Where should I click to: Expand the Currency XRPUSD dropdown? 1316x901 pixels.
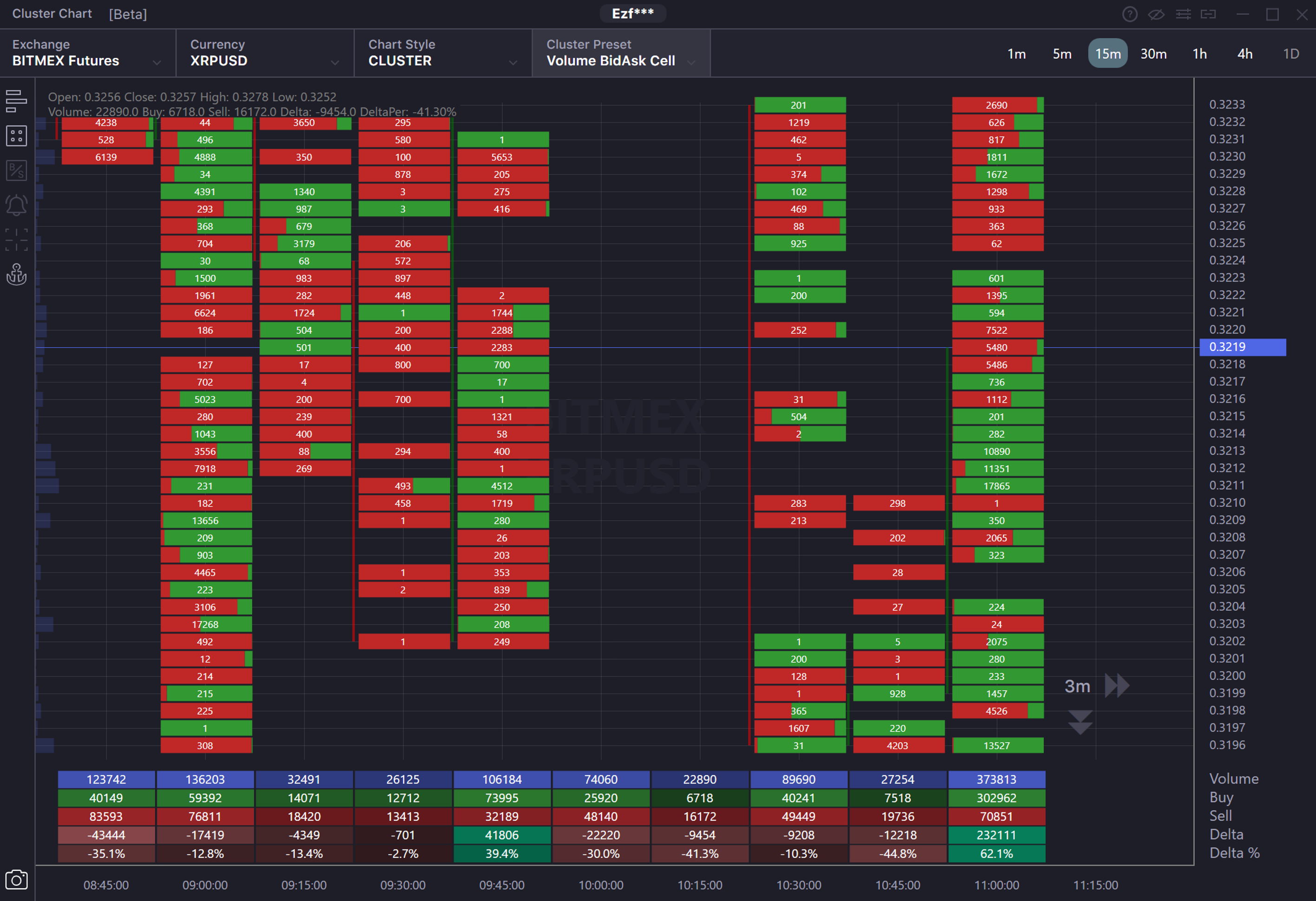pyautogui.click(x=264, y=53)
